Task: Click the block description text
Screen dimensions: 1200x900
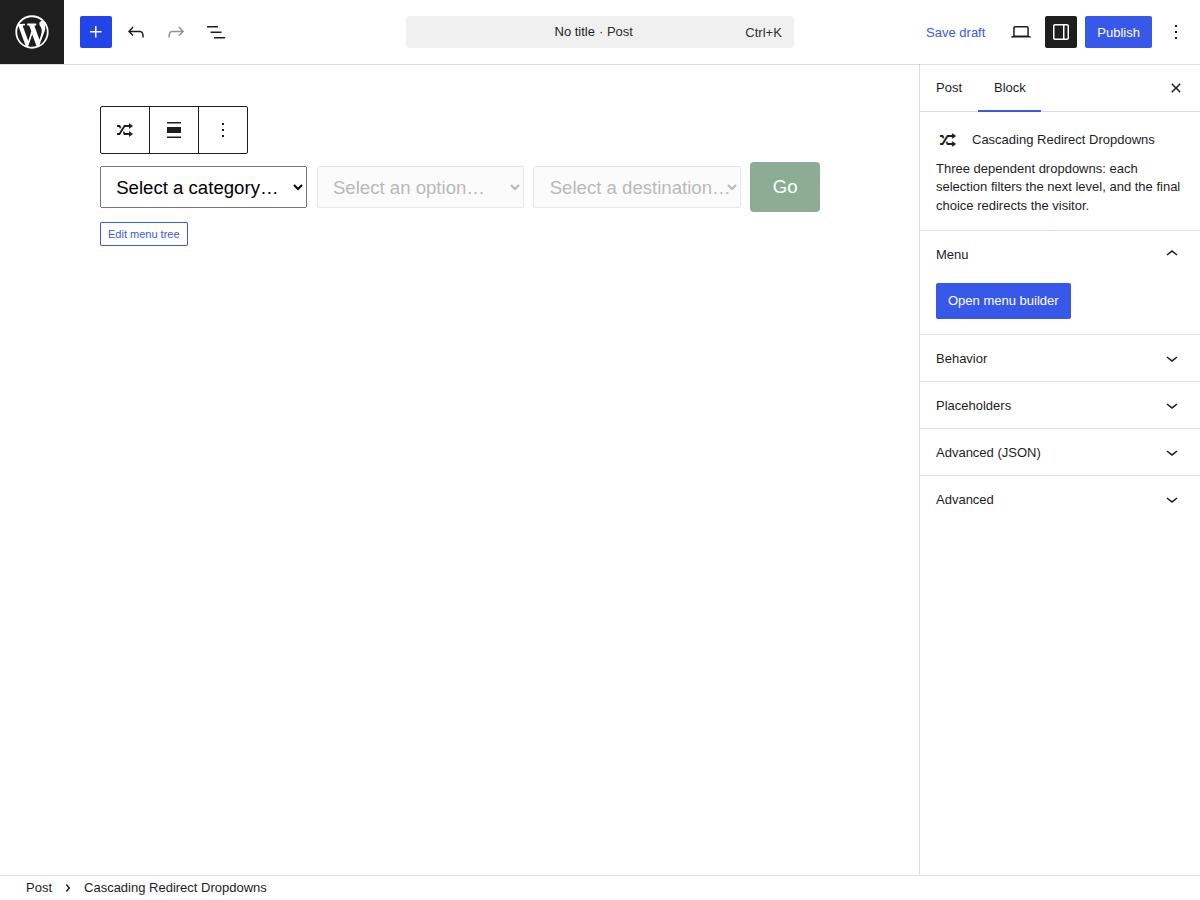Action: click(x=1058, y=187)
